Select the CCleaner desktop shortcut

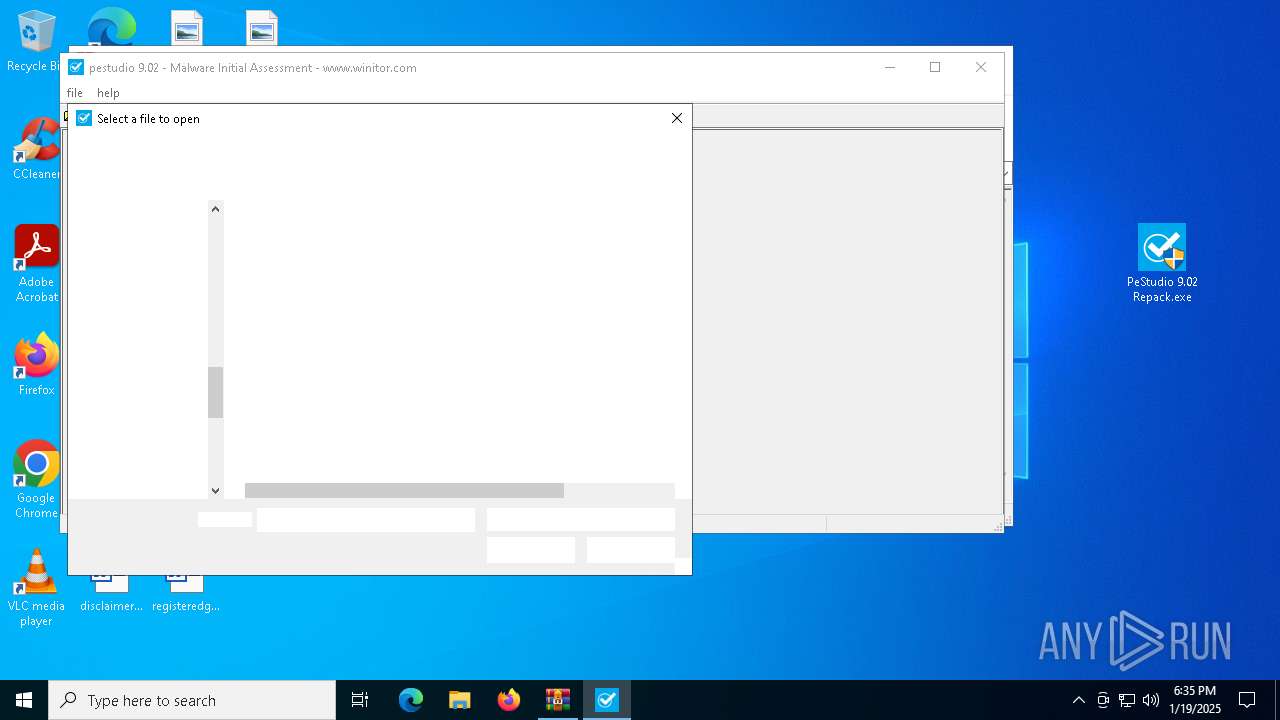pyautogui.click(x=36, y=150)
